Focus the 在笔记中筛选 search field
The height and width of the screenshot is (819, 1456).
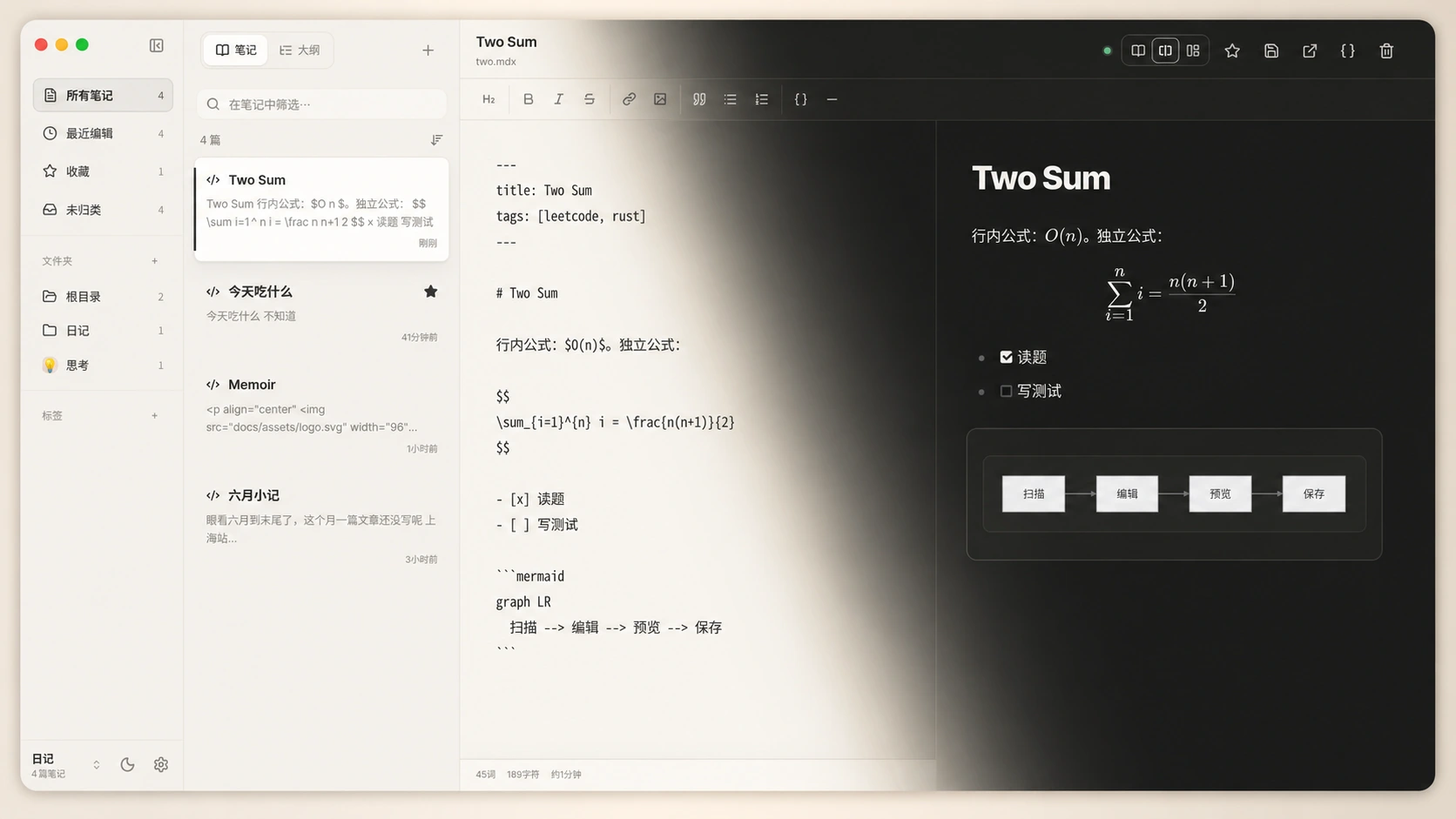(x=322, y=104)
